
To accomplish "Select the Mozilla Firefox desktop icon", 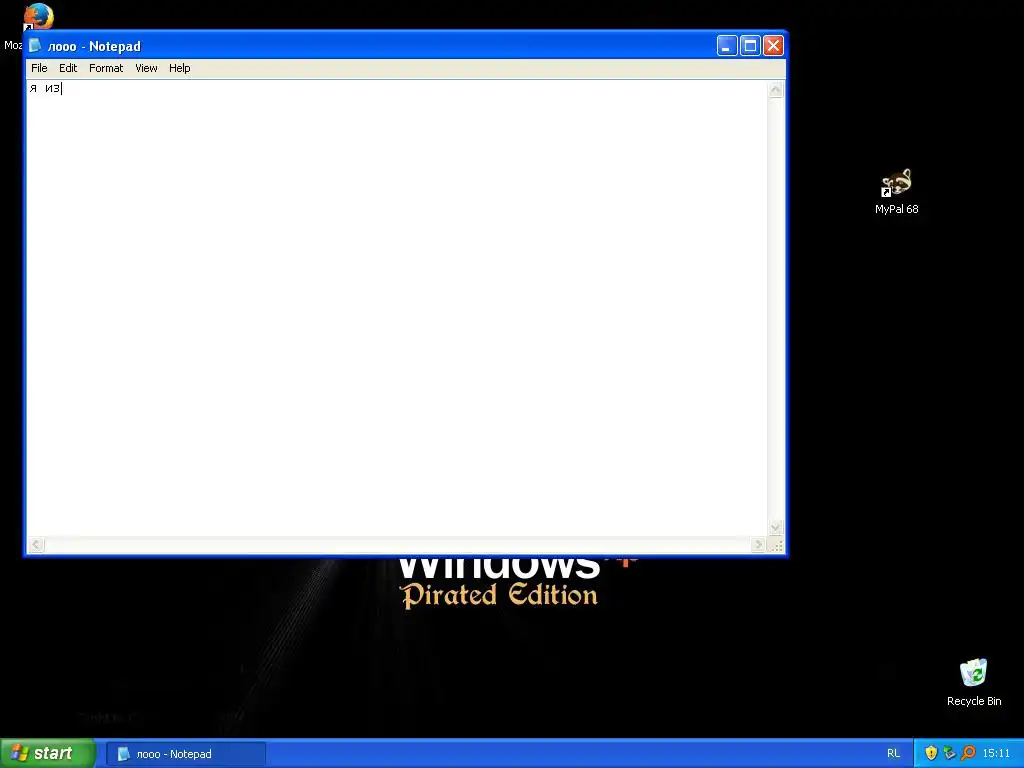I will coord(38,16).
